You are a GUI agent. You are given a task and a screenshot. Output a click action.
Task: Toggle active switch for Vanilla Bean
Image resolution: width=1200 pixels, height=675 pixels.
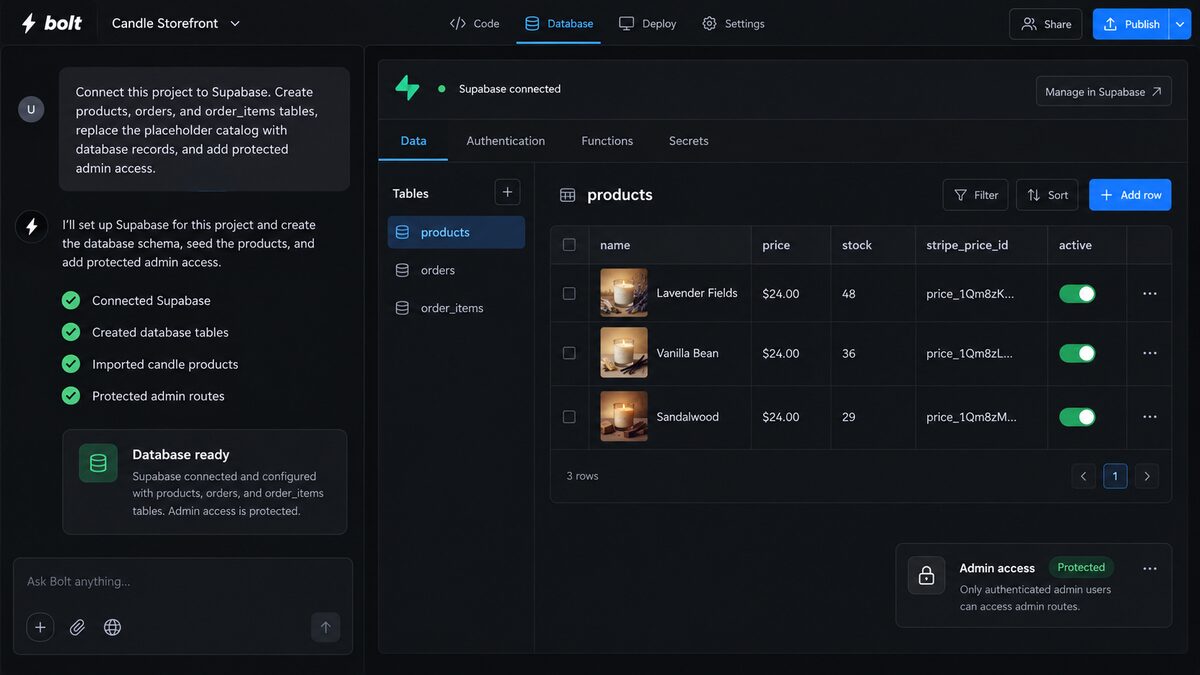[1077, 353]
